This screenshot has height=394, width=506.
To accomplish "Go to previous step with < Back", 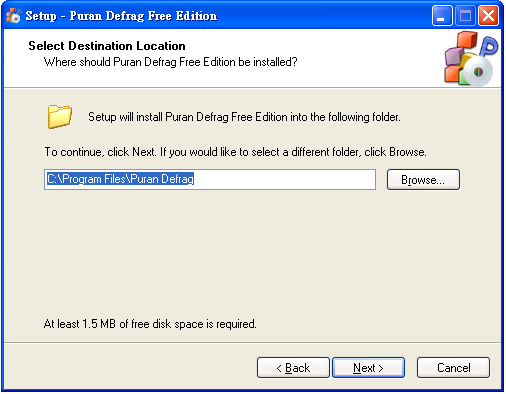I will [x=293, y=368].
